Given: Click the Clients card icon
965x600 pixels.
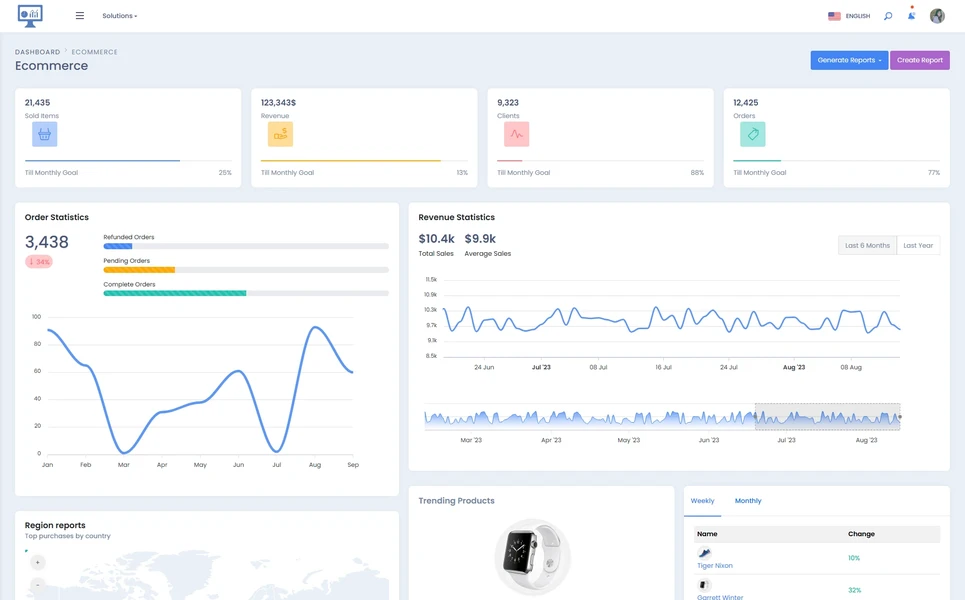Looking at the screenshot, I should (516, 133).
